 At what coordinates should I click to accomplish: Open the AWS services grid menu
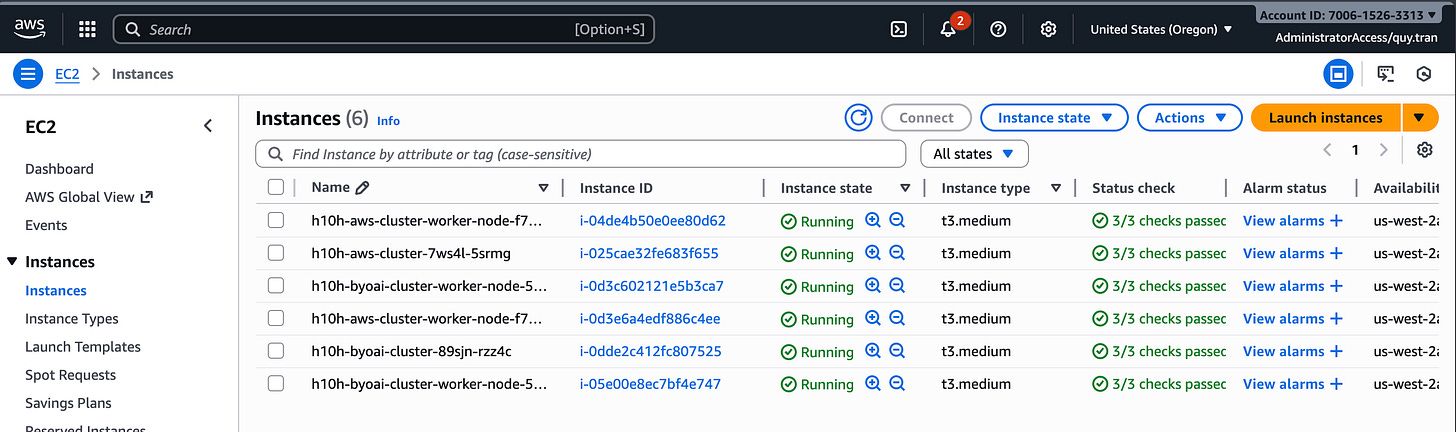point(87,29)
